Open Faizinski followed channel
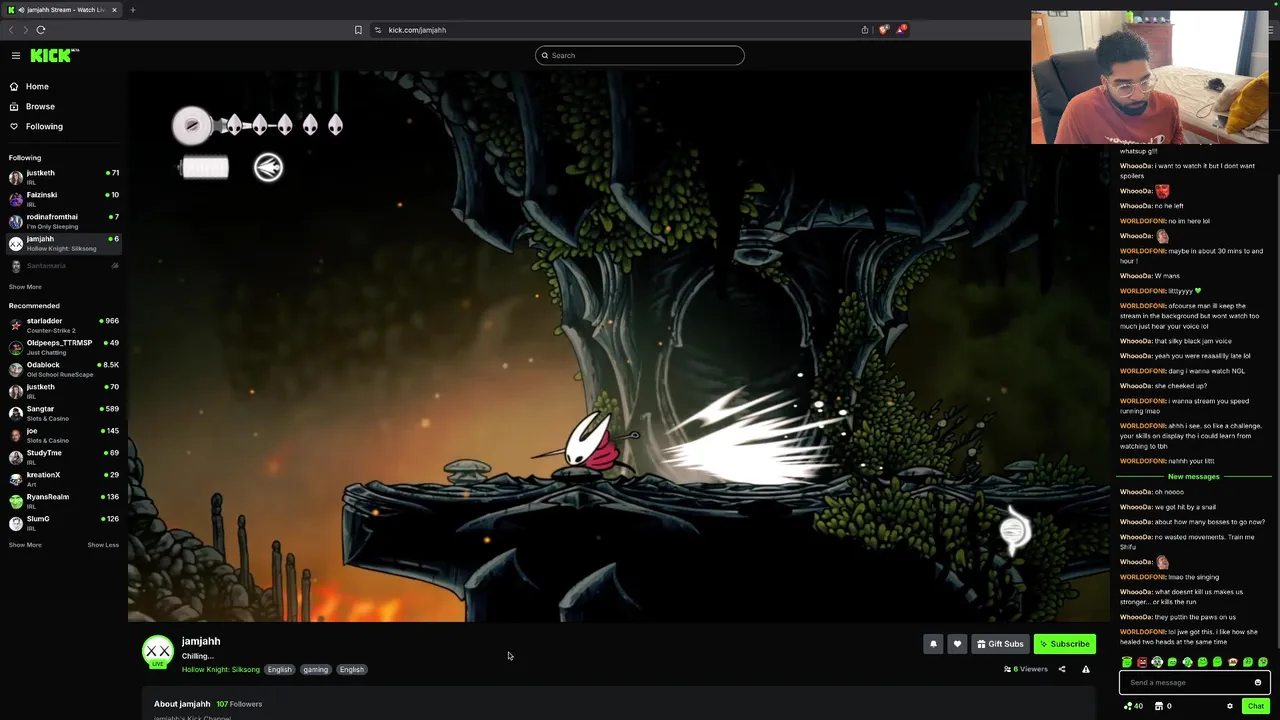The image size is (1280, 720). pos(63,199)
